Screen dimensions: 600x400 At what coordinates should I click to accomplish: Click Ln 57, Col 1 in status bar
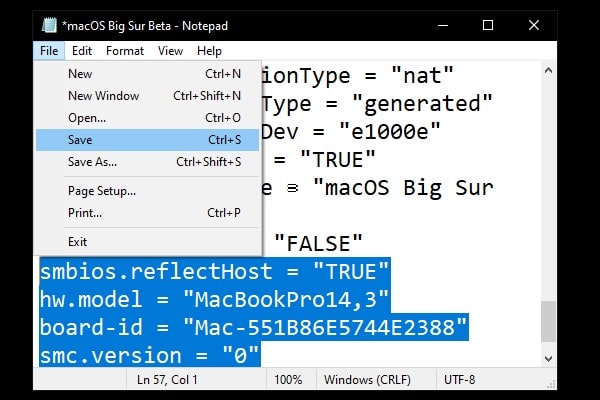pyautogui.click(x=167, y=380)
